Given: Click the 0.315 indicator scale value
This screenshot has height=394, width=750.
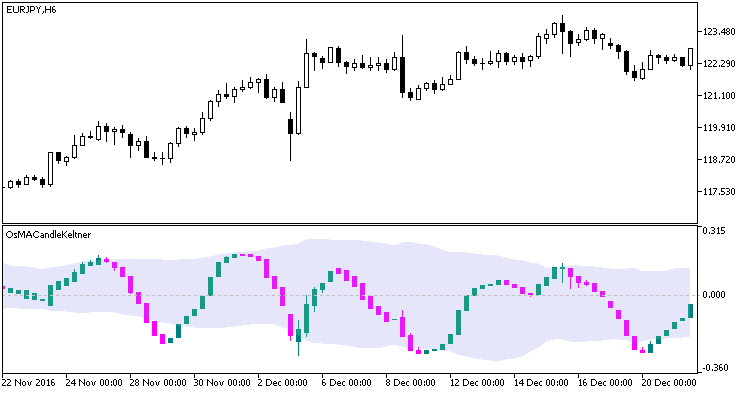Looking at the screenshot, I should tap(714, 231).
